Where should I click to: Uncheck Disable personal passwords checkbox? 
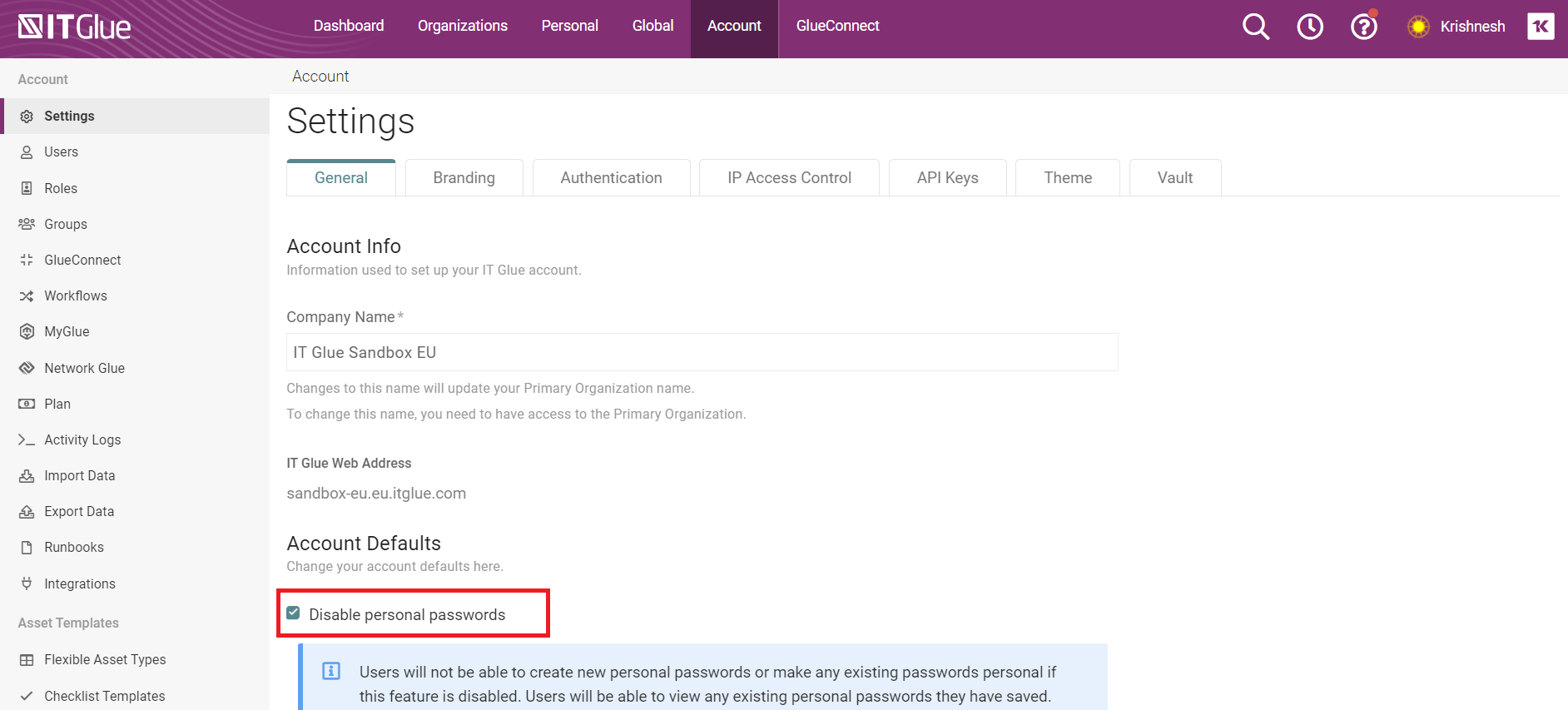coord(293,613)
